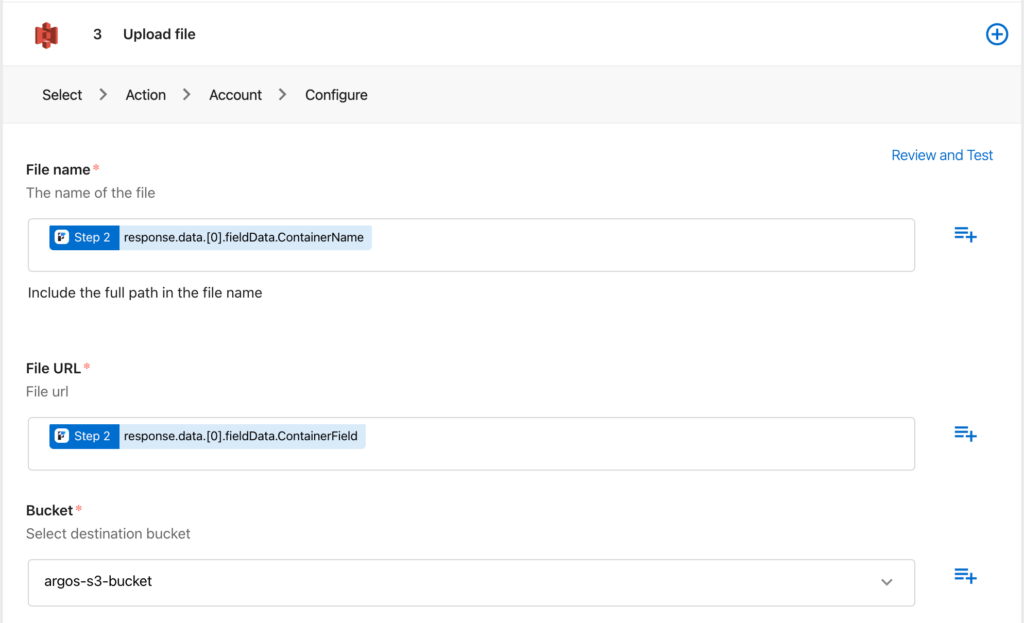
Task: Open the argos-s3-bucket Bucket dropdown
Action: click(450, 582)
